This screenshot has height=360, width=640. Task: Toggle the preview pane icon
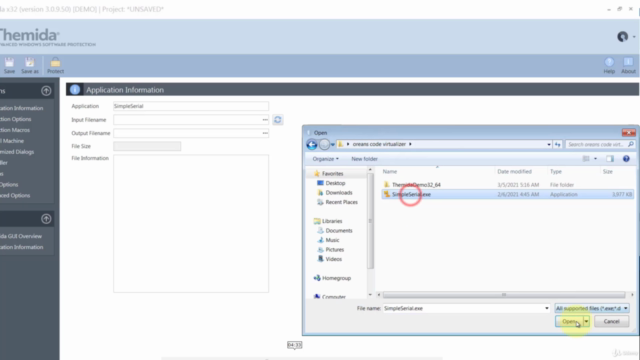[610, 159]
